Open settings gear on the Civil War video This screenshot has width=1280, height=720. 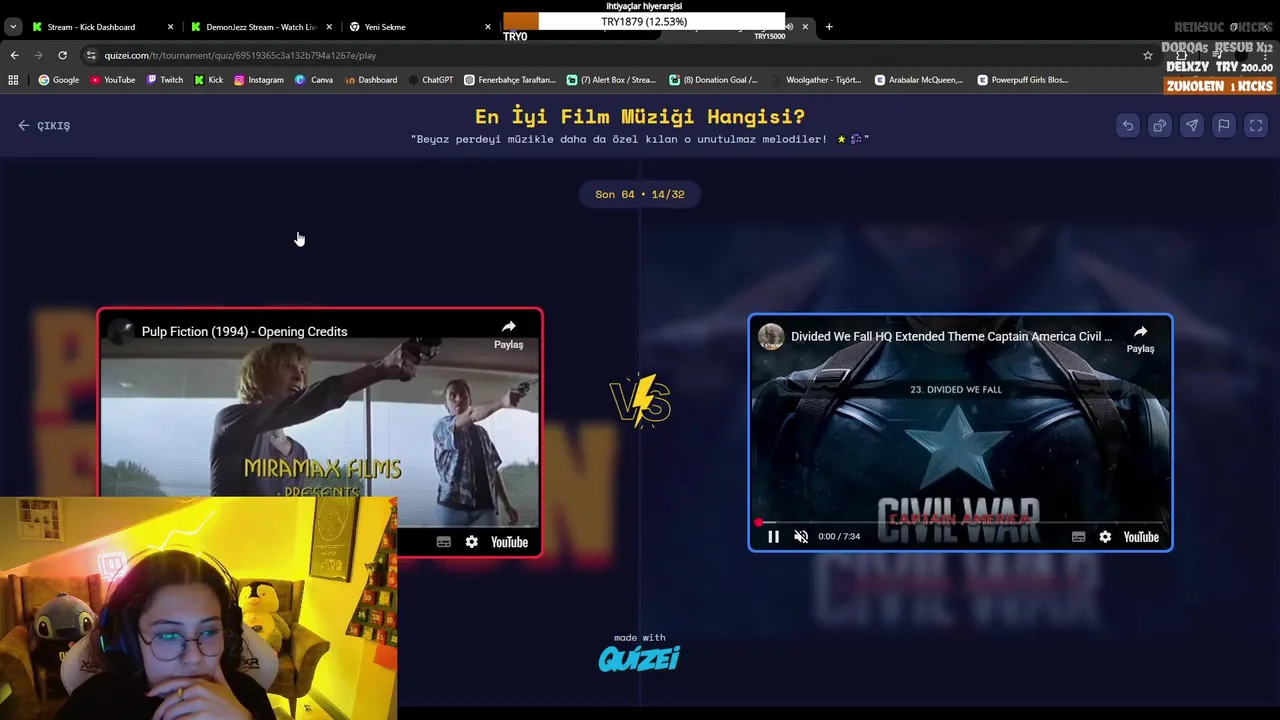pyautogui.click(x=1105, y=537)
